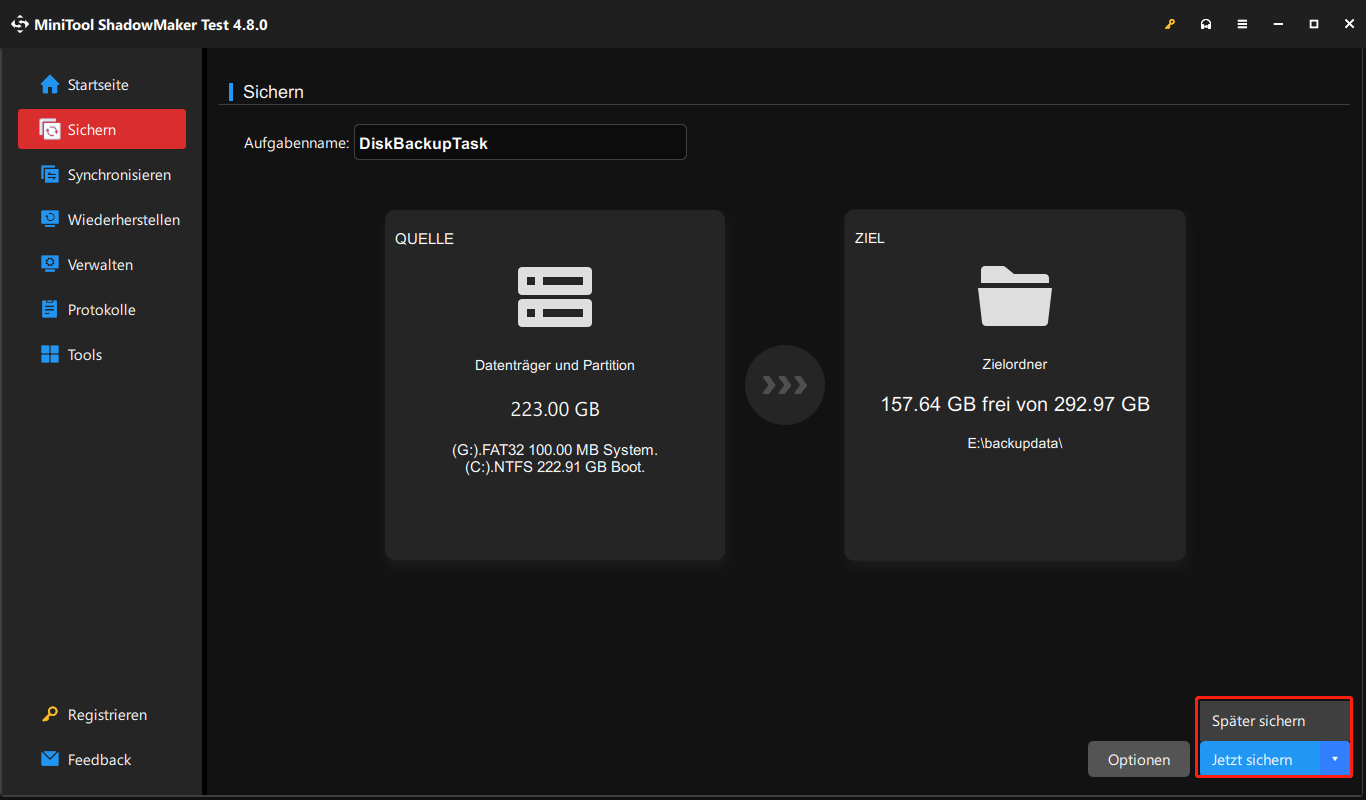Open the Optionen button

[x=1139, y=760]
